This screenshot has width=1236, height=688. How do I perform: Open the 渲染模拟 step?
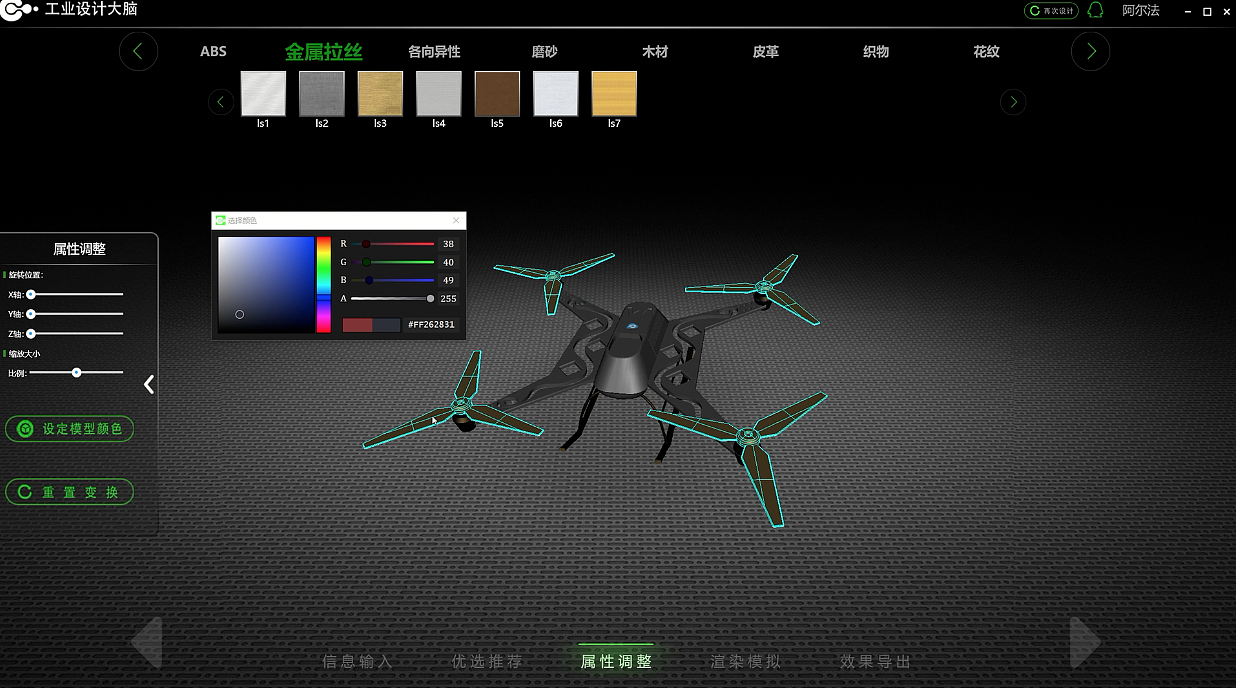pos(745,661)
